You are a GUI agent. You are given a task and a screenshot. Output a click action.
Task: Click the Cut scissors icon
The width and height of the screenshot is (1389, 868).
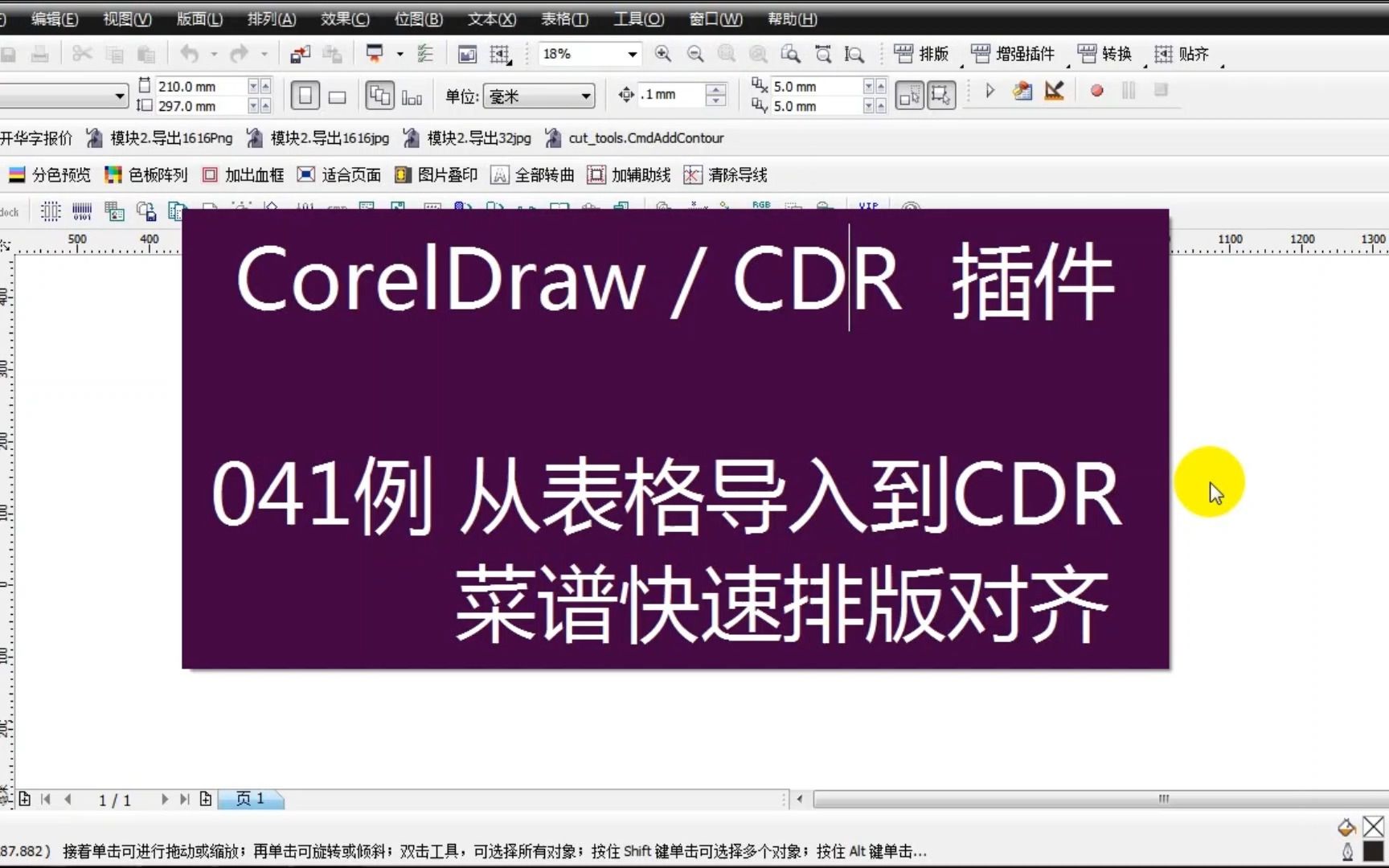[x=81, y=54]
